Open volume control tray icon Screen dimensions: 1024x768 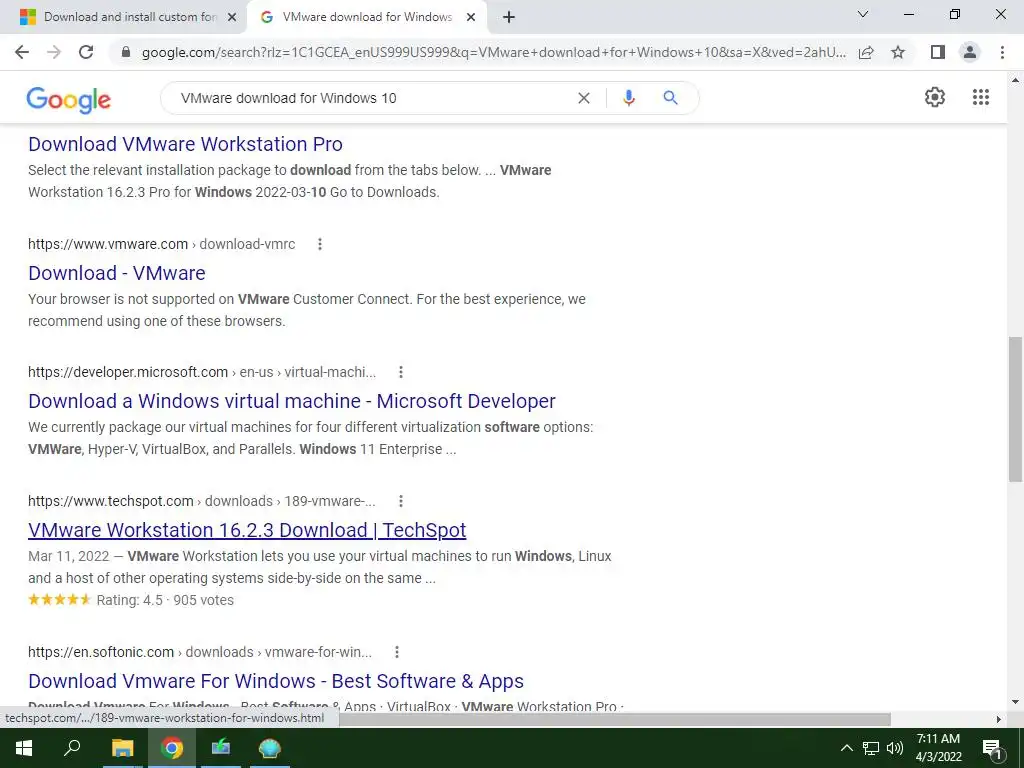click(x=895, y=748)
